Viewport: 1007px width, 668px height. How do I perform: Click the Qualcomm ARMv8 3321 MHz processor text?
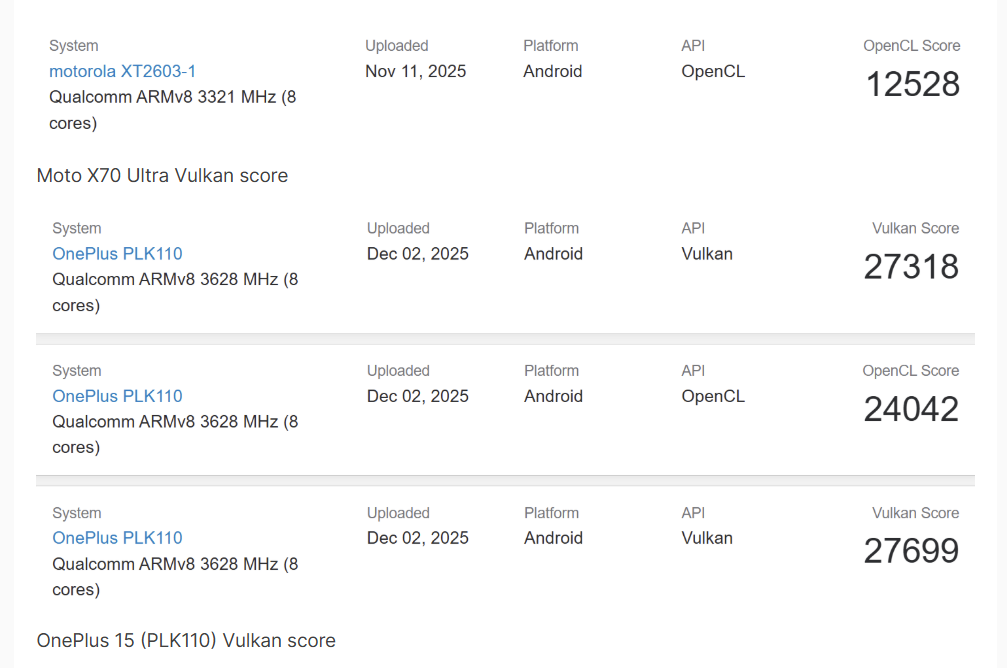172,98
